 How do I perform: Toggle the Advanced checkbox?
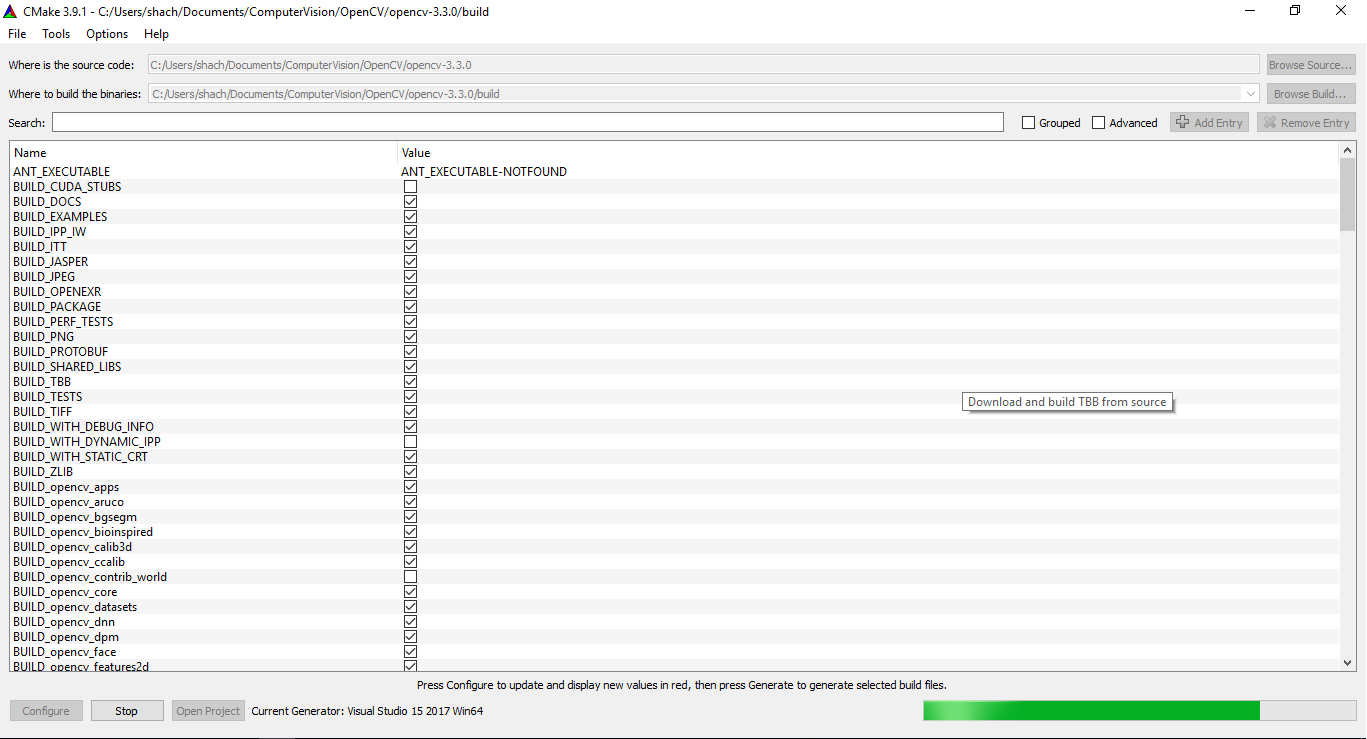pyautogui.click(x=1098, y=122)
